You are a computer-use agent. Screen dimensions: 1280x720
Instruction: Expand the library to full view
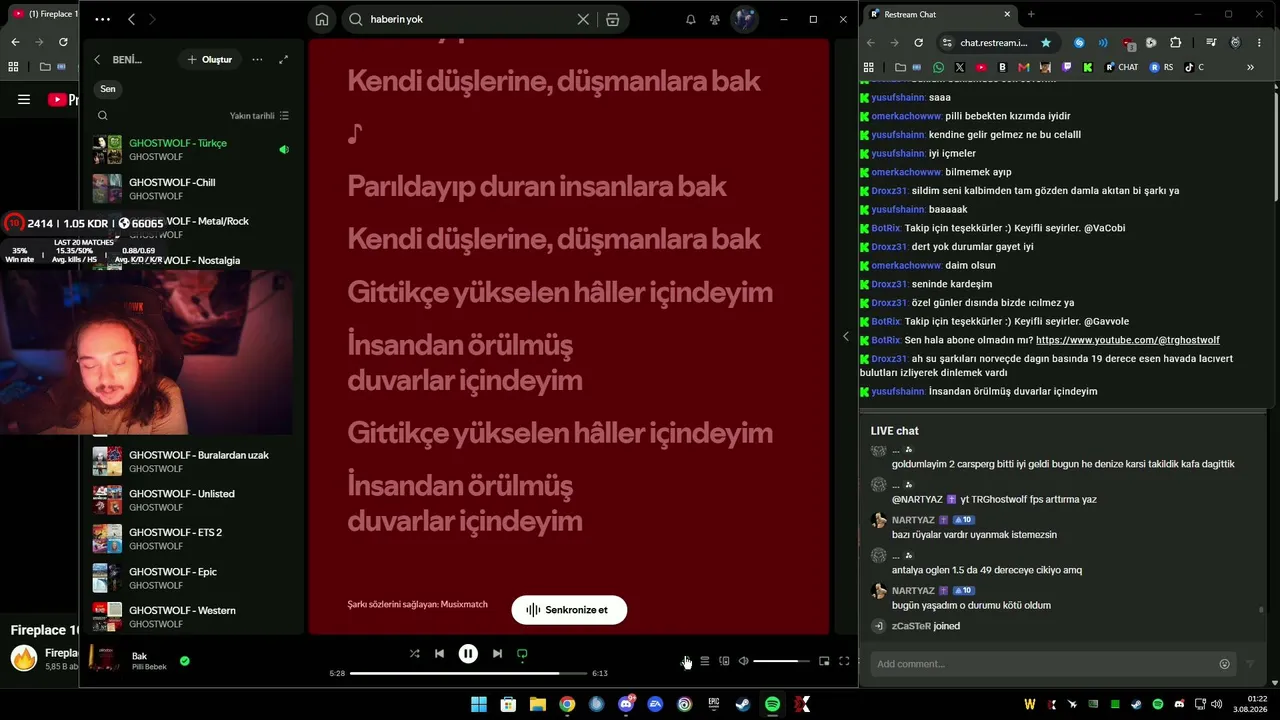point(283,60)
